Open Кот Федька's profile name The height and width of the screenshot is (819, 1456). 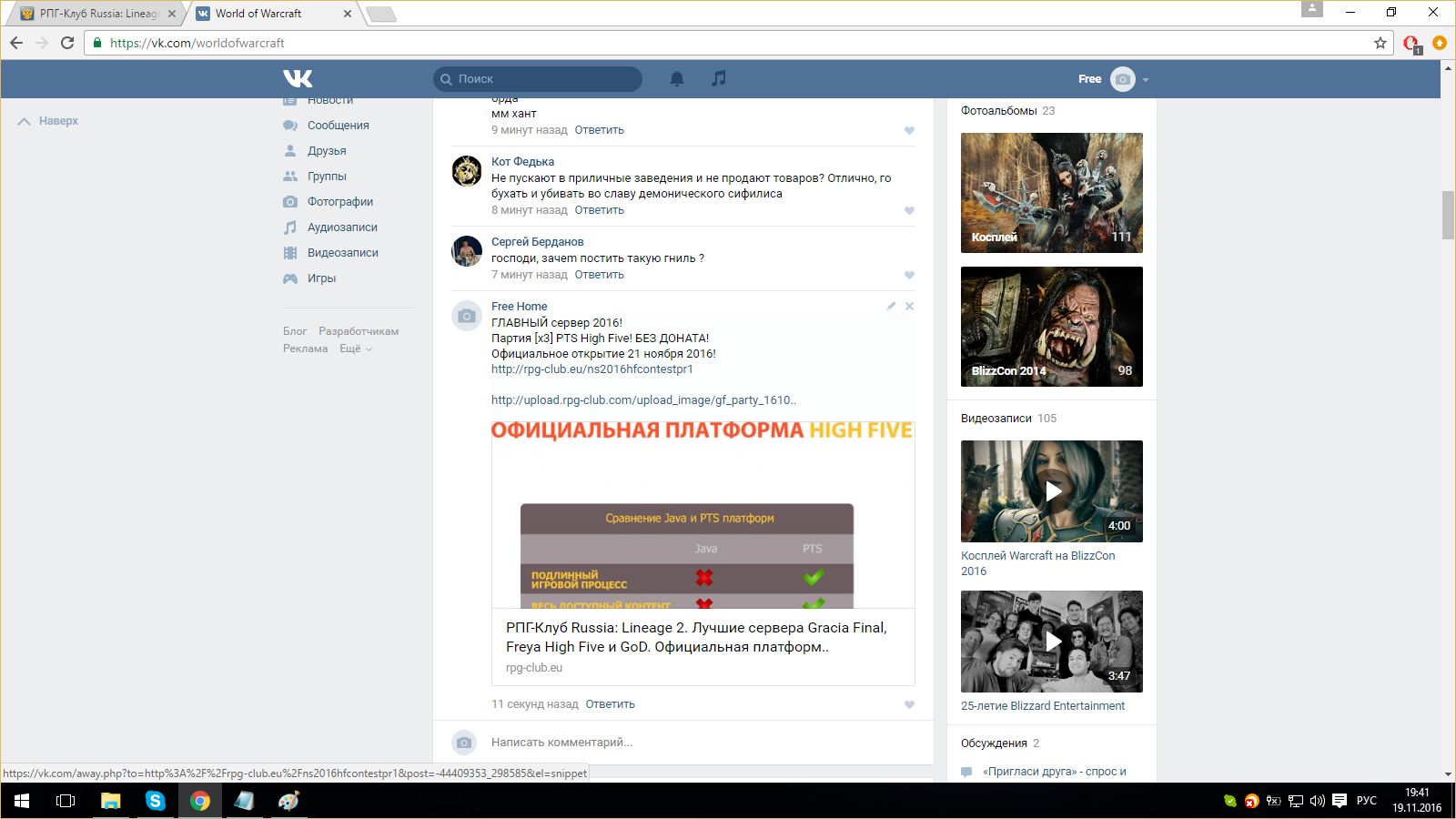(x=522, y=162)
